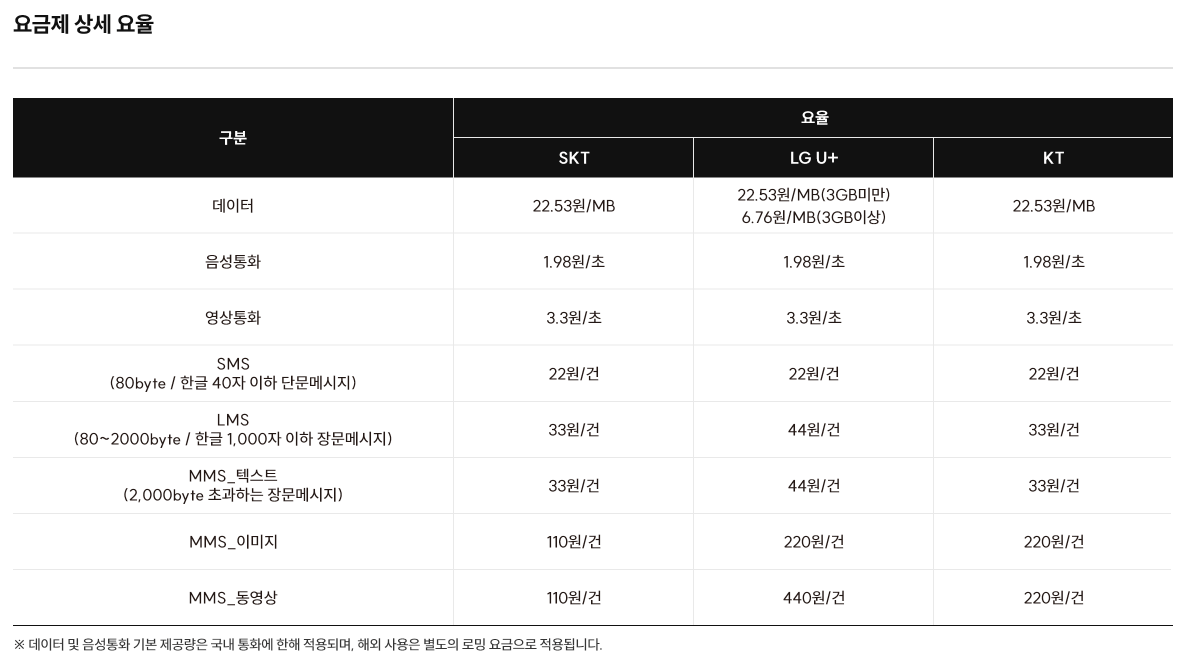Select the 요율 header cell
The height and width of the screenshot is (652, 1186).
click(813, 117)
